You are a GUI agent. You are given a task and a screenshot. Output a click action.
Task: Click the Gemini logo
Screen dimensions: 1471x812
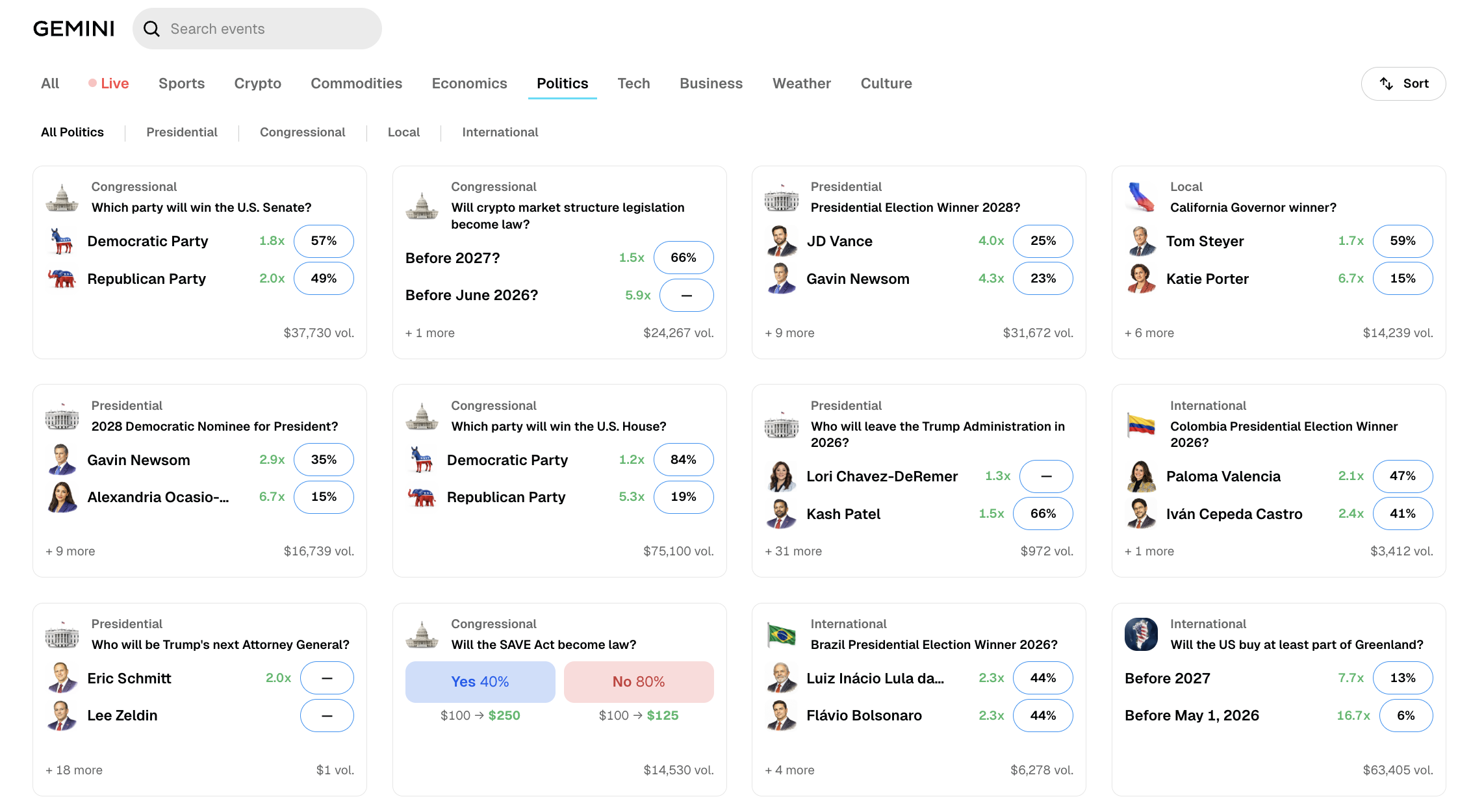click(73, 29)
